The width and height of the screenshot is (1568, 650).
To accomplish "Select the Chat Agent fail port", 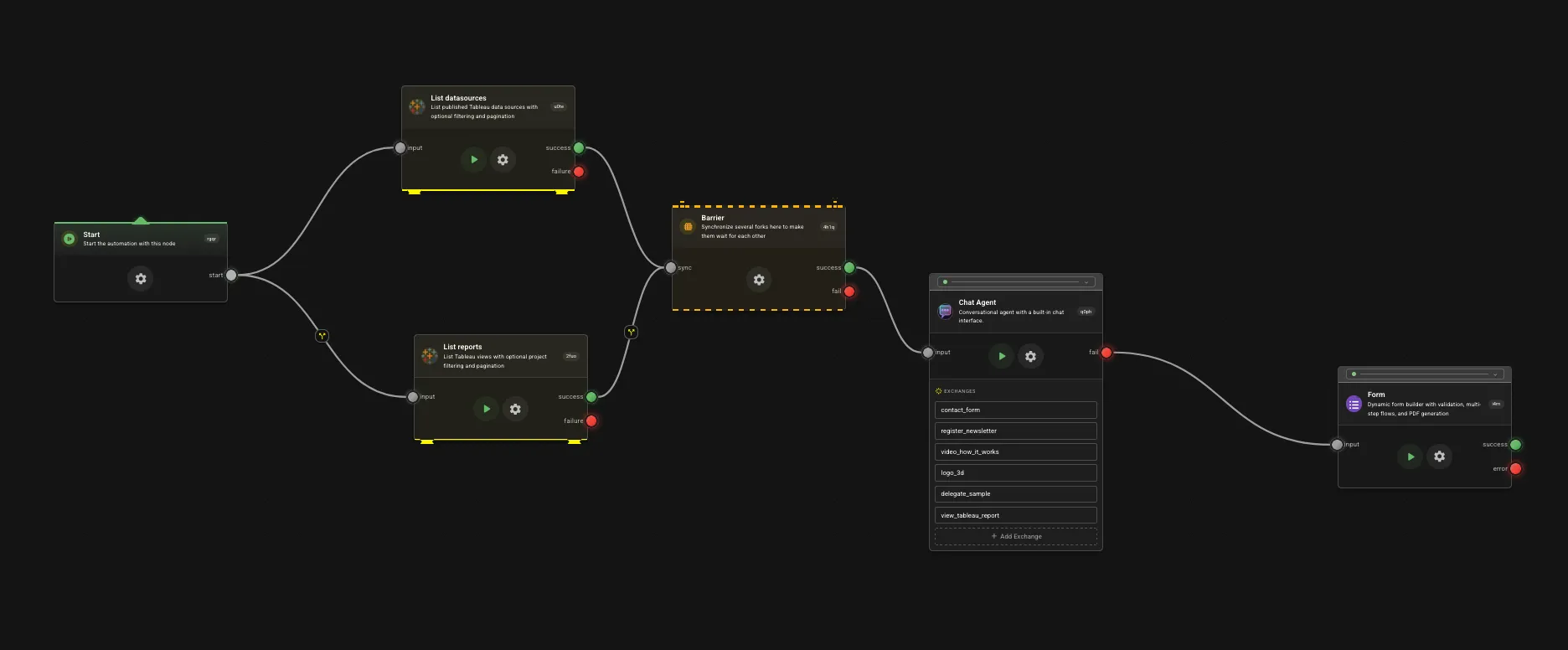I will [x=1106, y=352].
